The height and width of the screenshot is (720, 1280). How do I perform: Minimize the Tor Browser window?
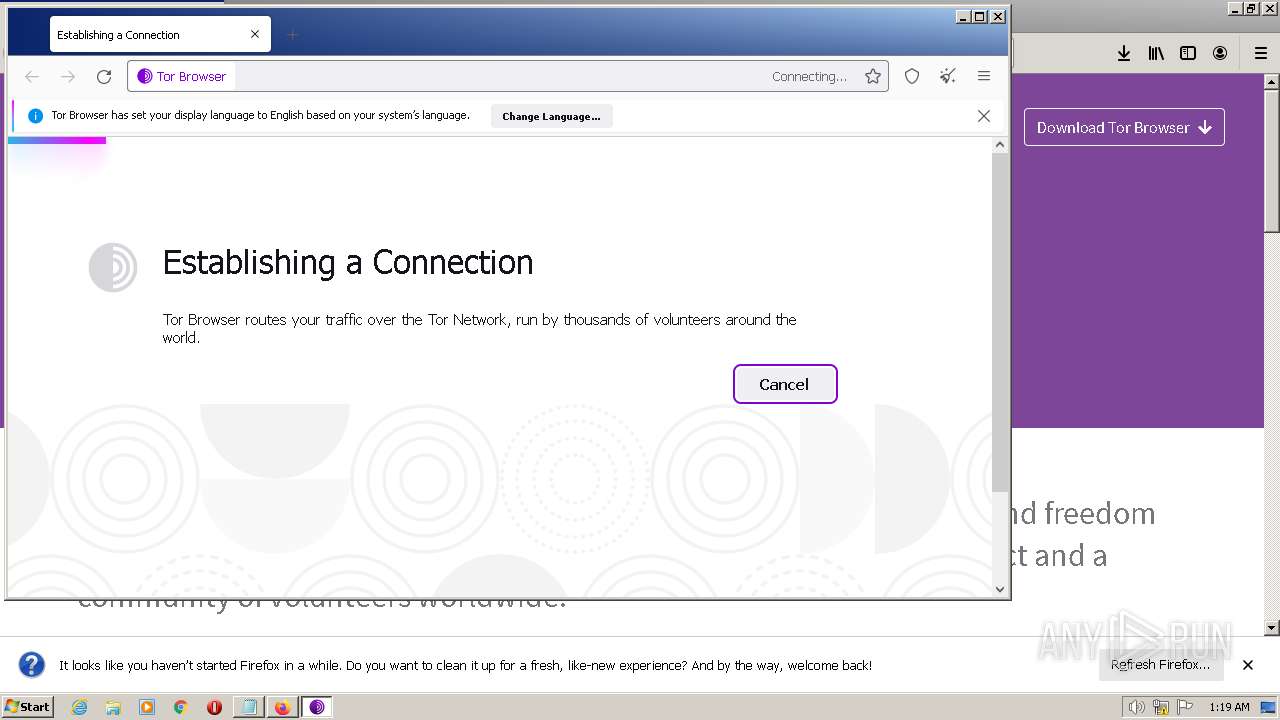[x=963, y=16]
